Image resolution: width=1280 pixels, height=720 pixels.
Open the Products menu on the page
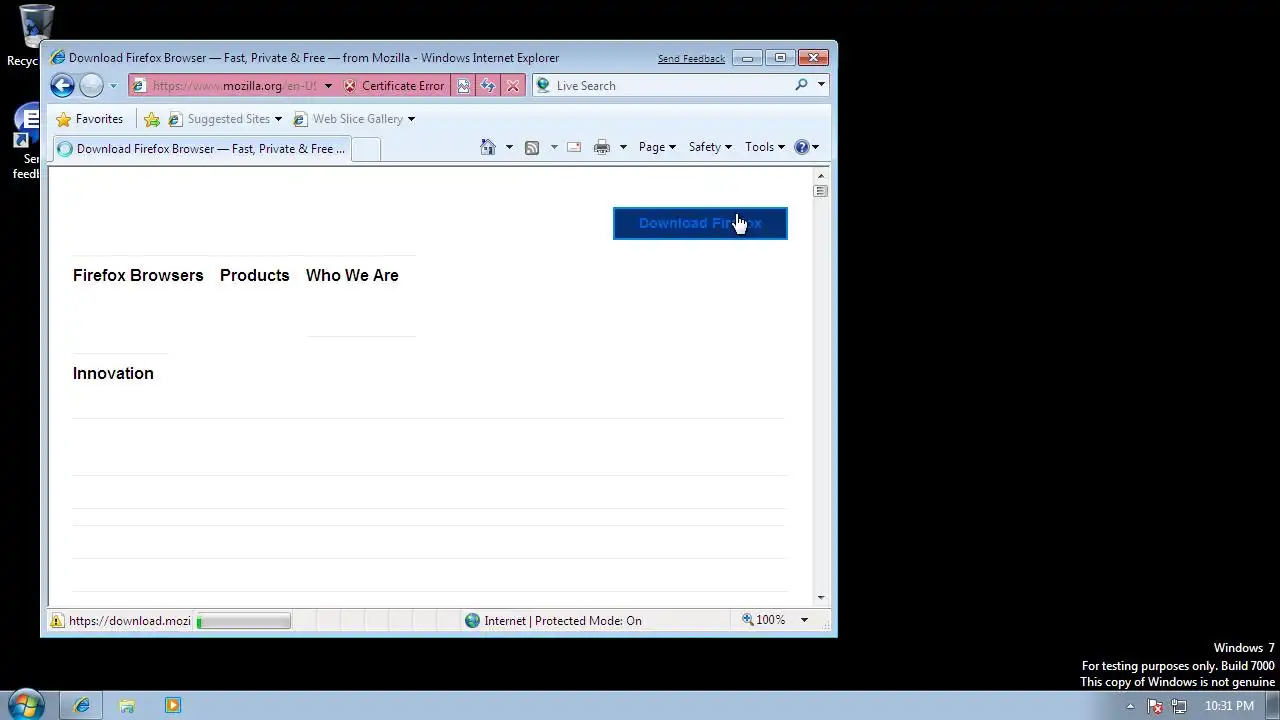click(254, 275)
